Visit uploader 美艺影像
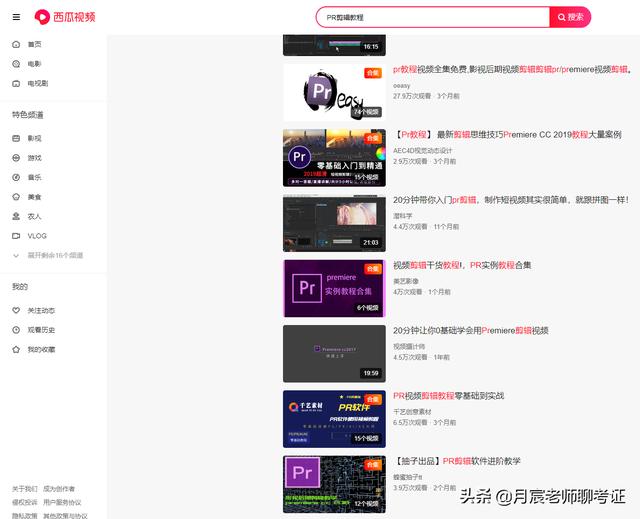This screenshot has height=519, width=640. point(406,282)
